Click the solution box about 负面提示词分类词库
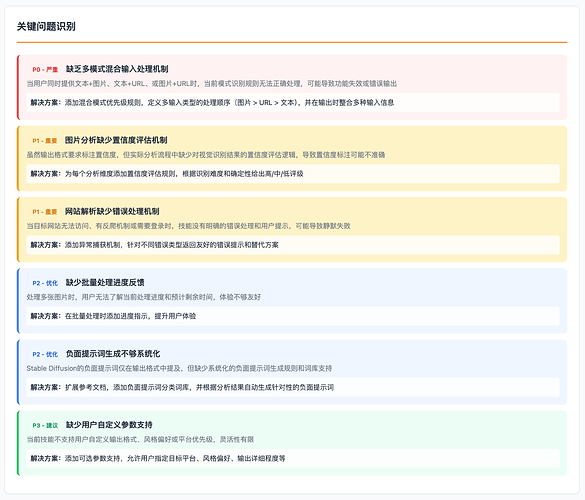Screen dimensions: 585x500 coord(293,388)
